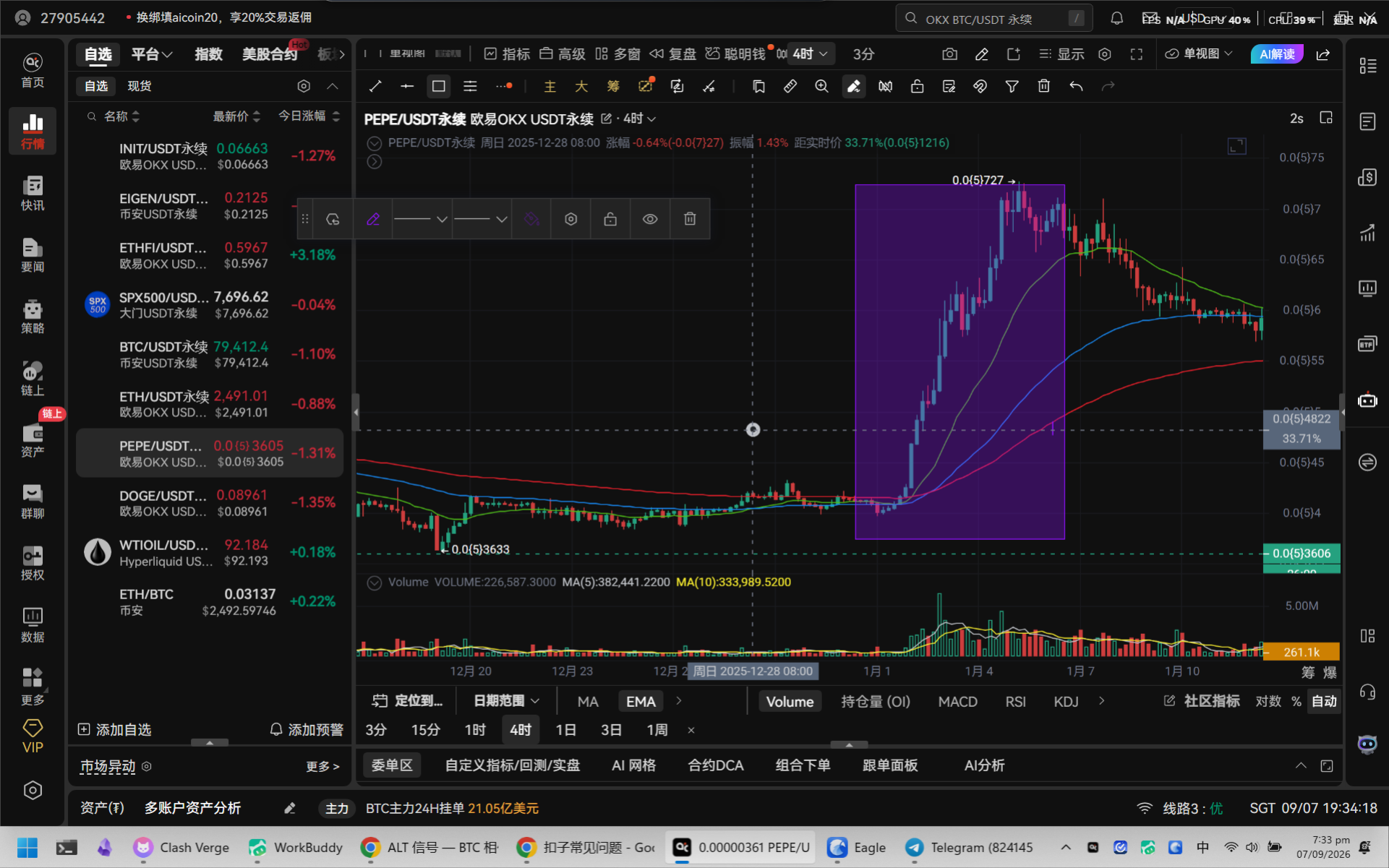Viewport: 1389px width, 868px height.
Task: Toggle lock icon in floating toolbar
Action: [x=610, y=219]
